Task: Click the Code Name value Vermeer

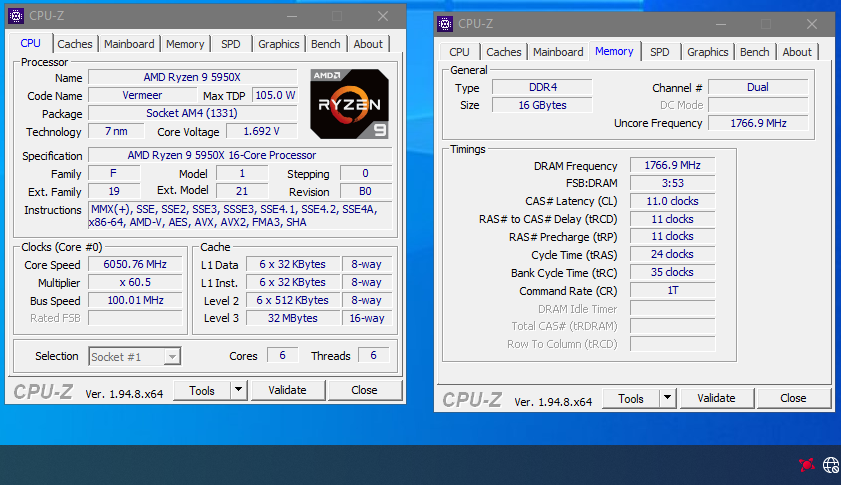Action: coord(142,95)
